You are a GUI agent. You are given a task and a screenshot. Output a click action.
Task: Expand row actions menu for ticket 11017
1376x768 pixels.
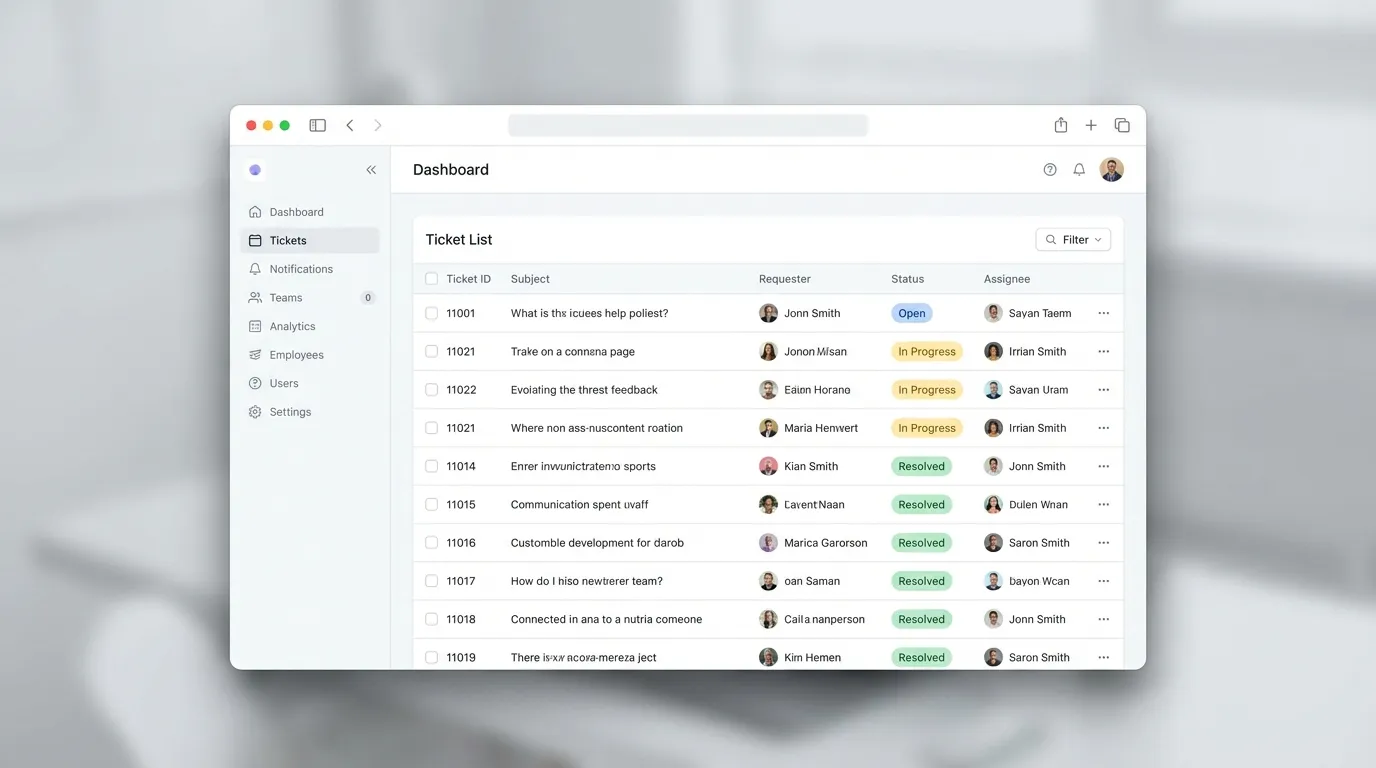1104,581
